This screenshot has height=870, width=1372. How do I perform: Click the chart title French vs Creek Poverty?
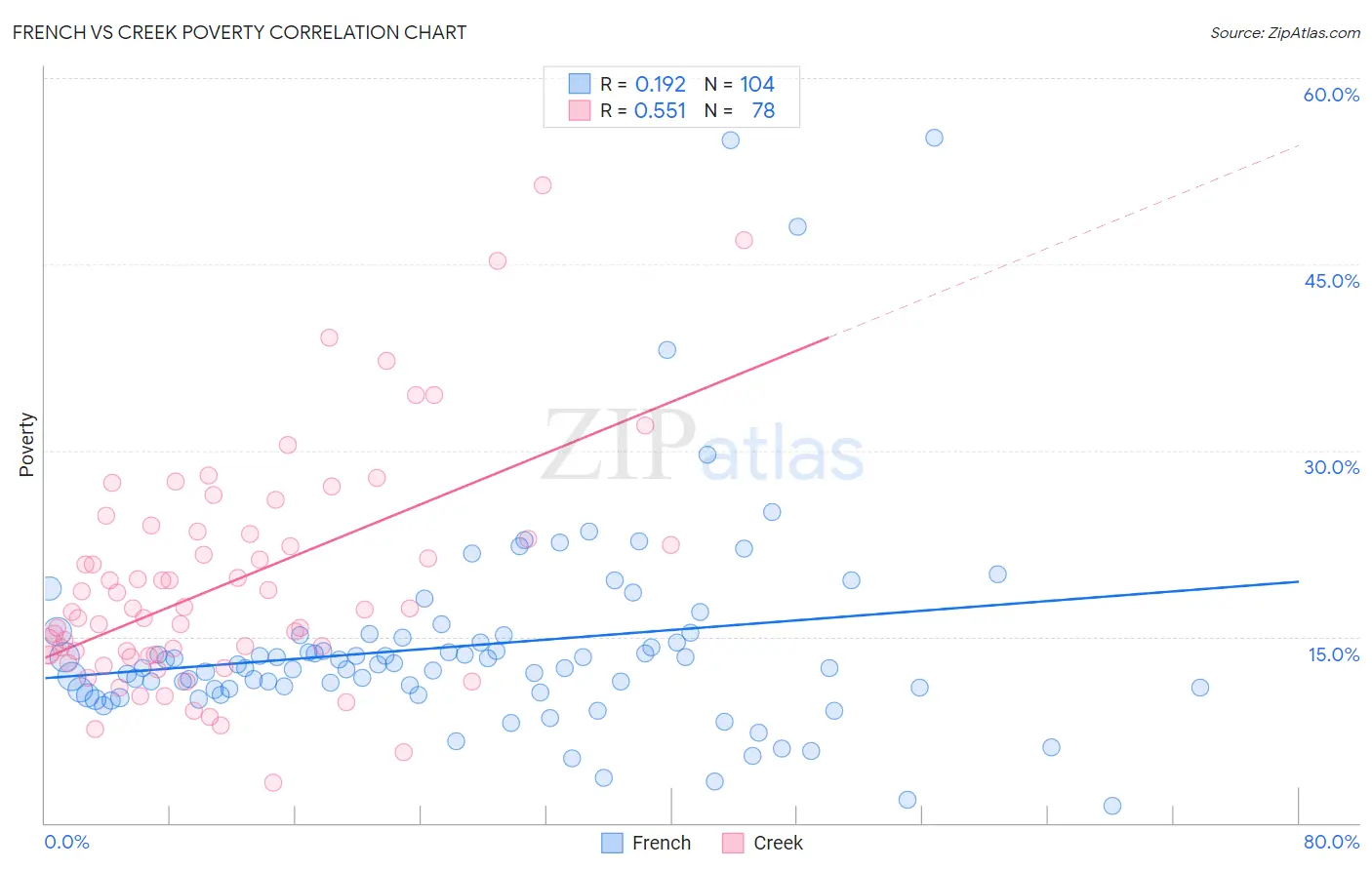click(x=239, y=32)
